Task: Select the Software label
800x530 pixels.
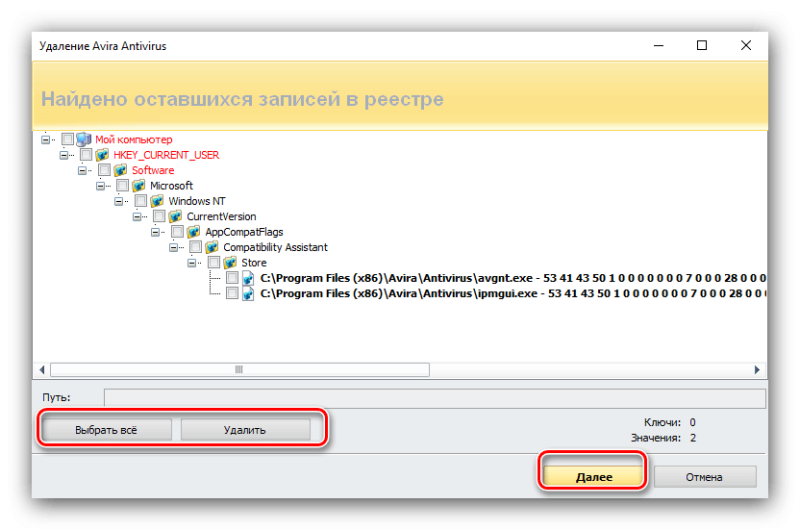Action: [153, 170]
